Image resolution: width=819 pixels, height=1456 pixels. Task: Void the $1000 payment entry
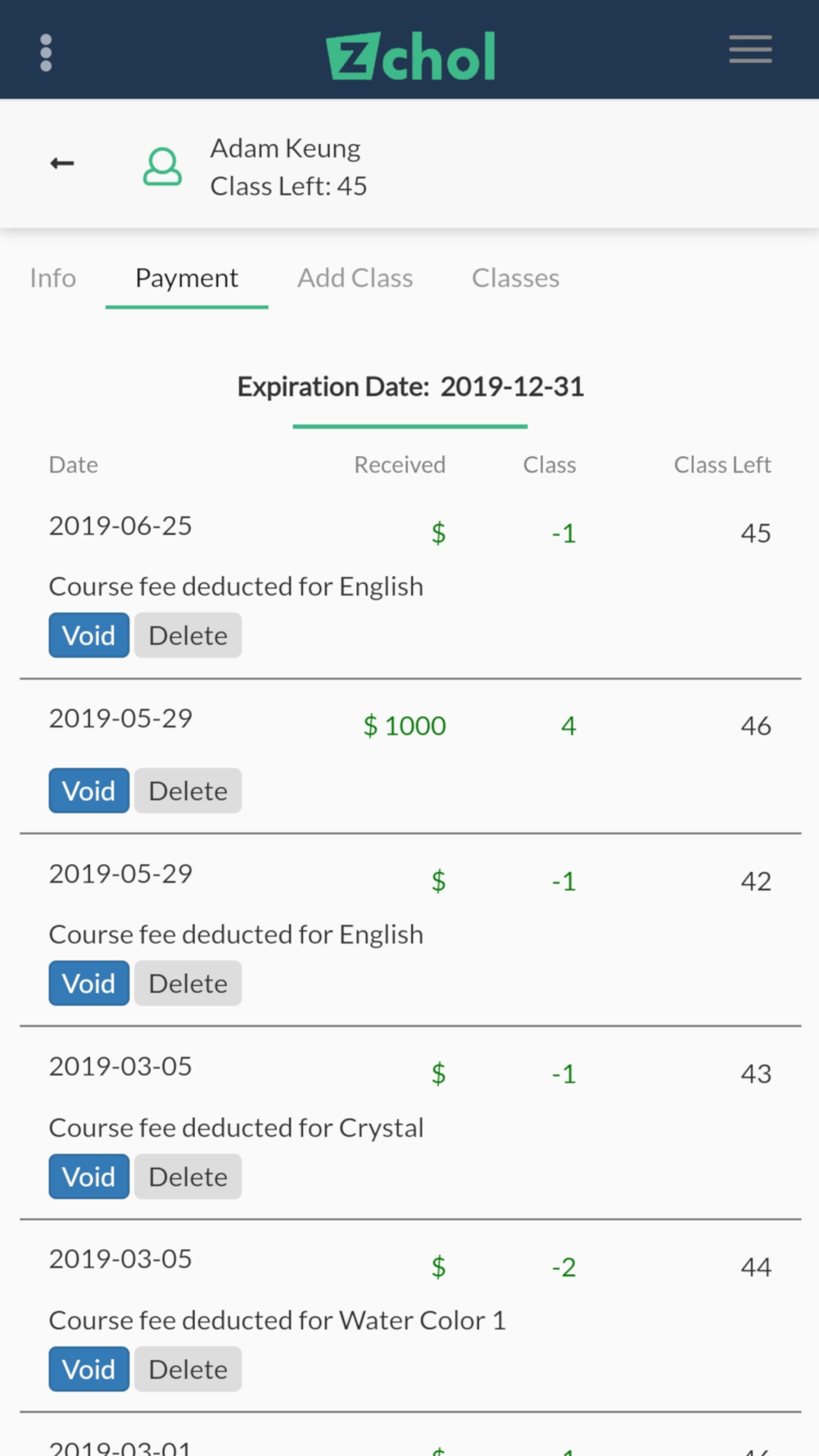(x=88, y=791)
